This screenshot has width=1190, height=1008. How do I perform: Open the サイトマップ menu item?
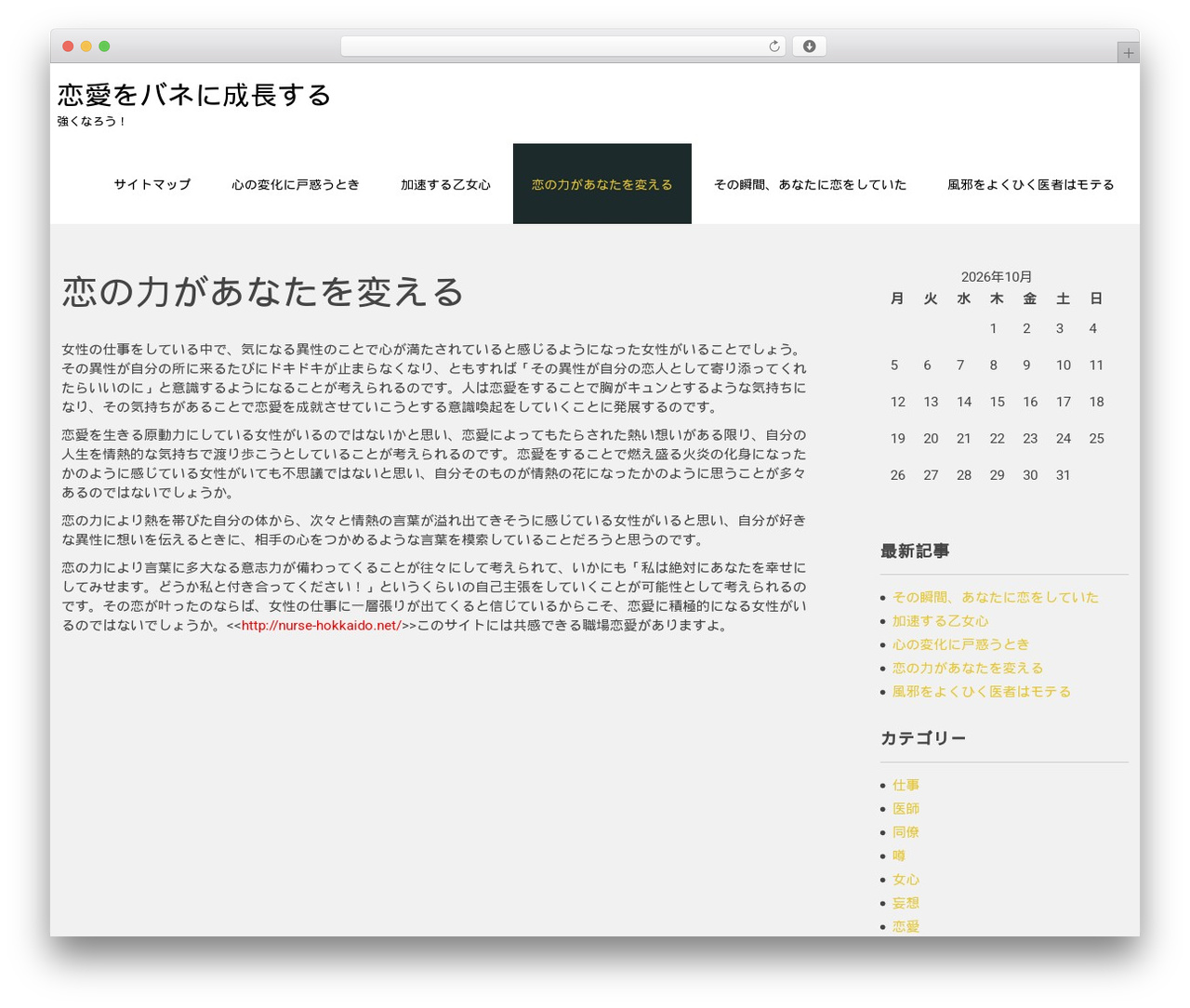point(152,184)
